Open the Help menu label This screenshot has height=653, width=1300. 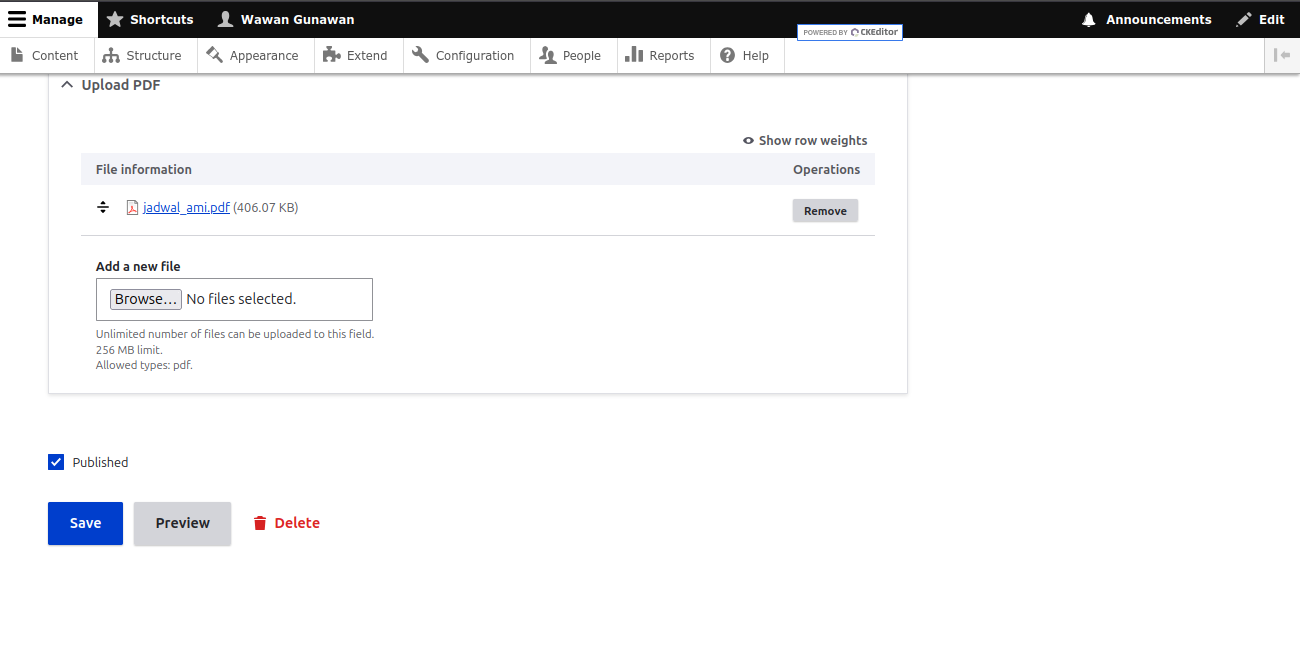(x=756, y=56)
